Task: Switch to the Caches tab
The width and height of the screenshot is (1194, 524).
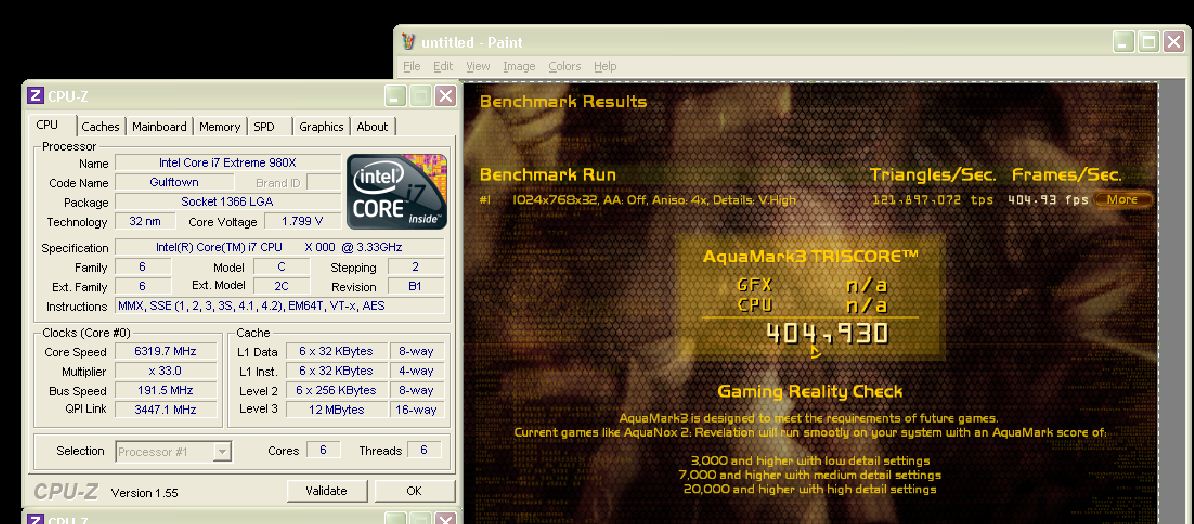Action: (x=100, y=127)
